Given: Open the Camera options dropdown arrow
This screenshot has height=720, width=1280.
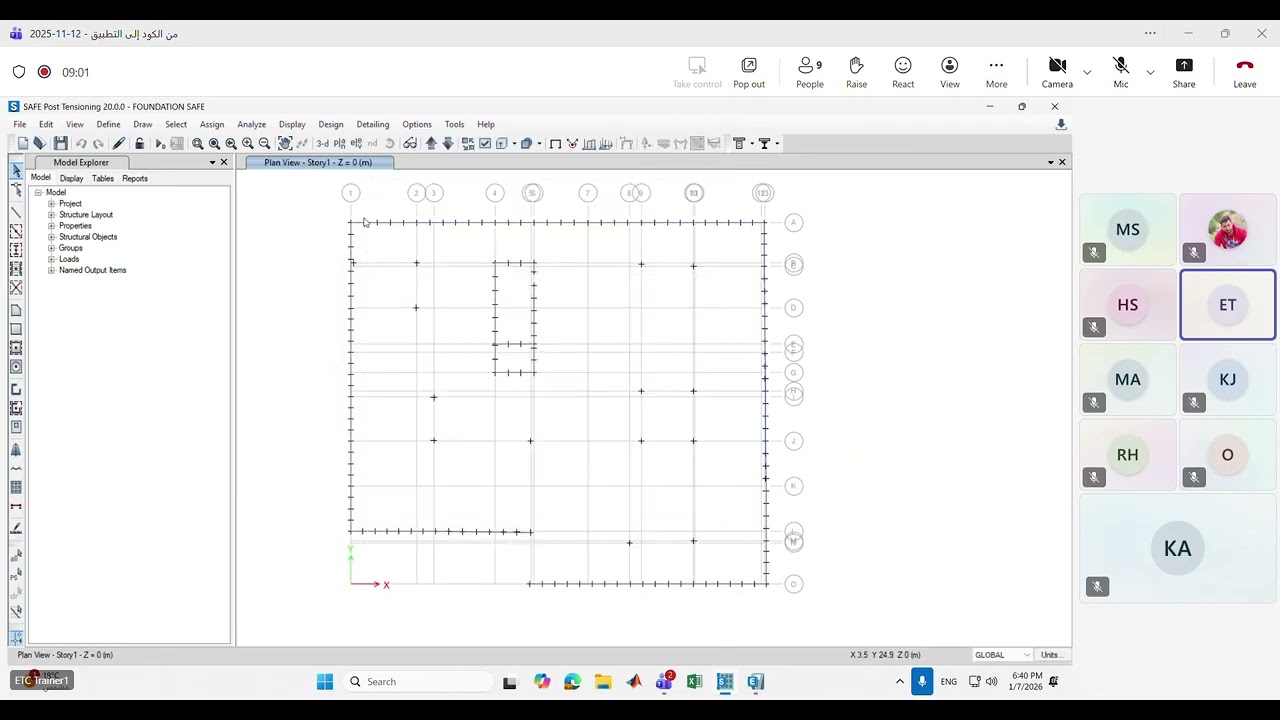Looking at the screenshot, I should coord(1087,72).
